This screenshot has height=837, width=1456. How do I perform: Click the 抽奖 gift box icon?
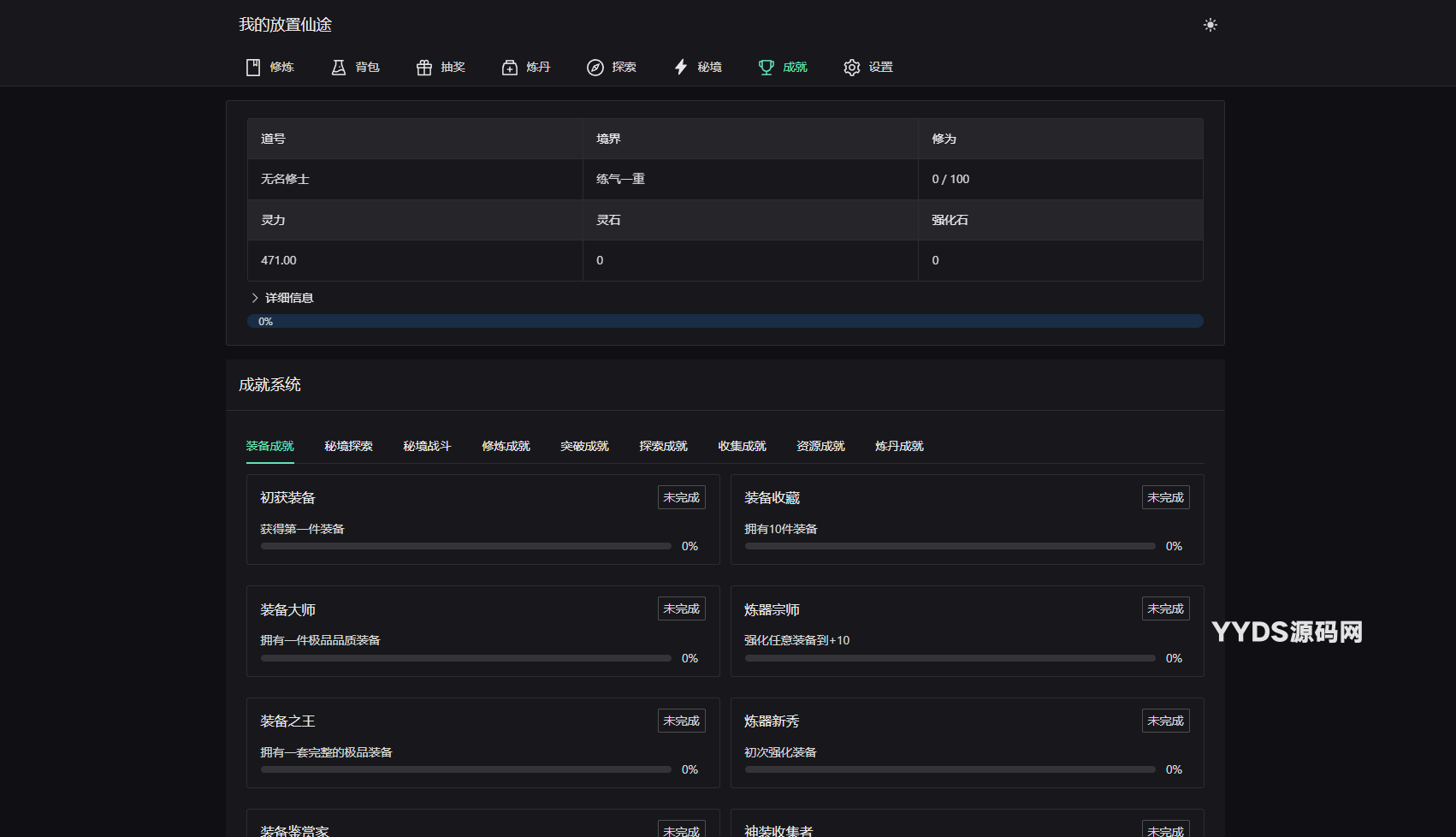tap(424, 68)
